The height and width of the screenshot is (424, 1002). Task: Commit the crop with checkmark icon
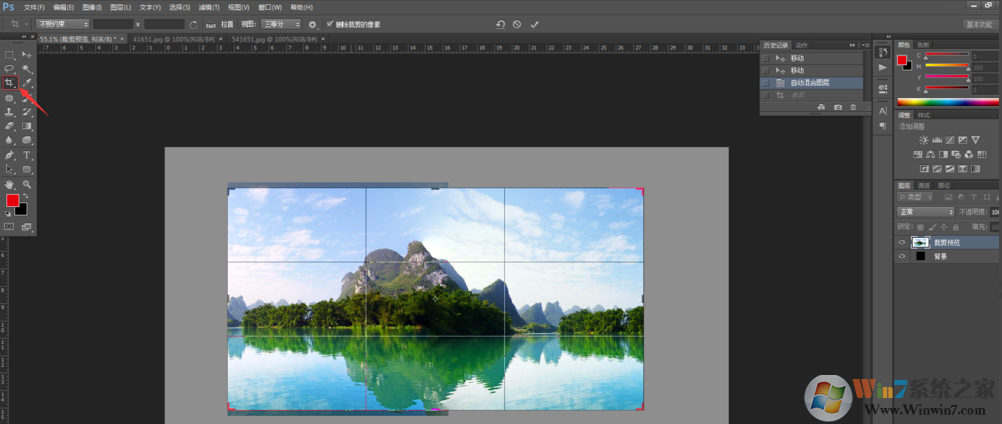pyautogui.click(x=534, y=23)
